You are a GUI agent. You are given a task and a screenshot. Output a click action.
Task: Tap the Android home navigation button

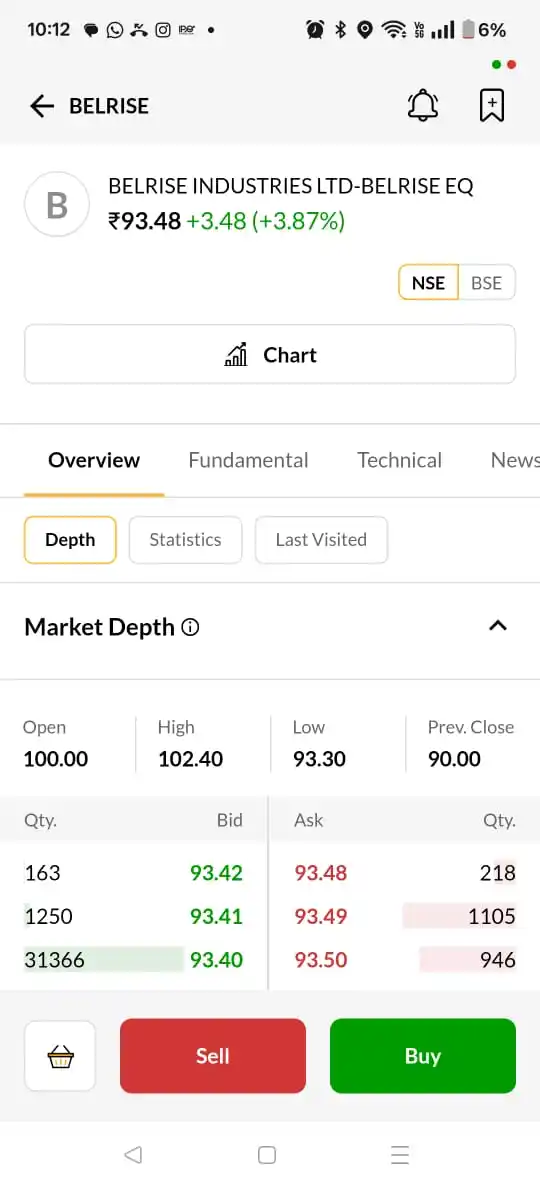267,1155
